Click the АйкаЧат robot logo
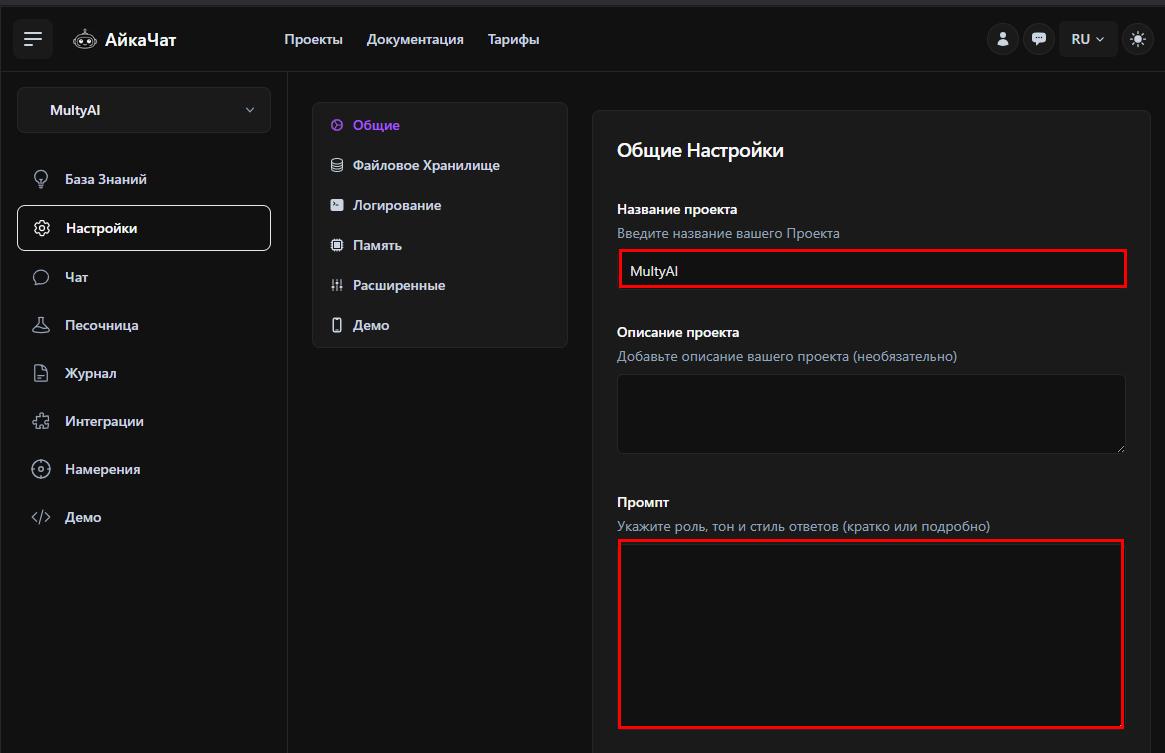The width and height of the screenshot is (1165, 753). tap(86, 40)
